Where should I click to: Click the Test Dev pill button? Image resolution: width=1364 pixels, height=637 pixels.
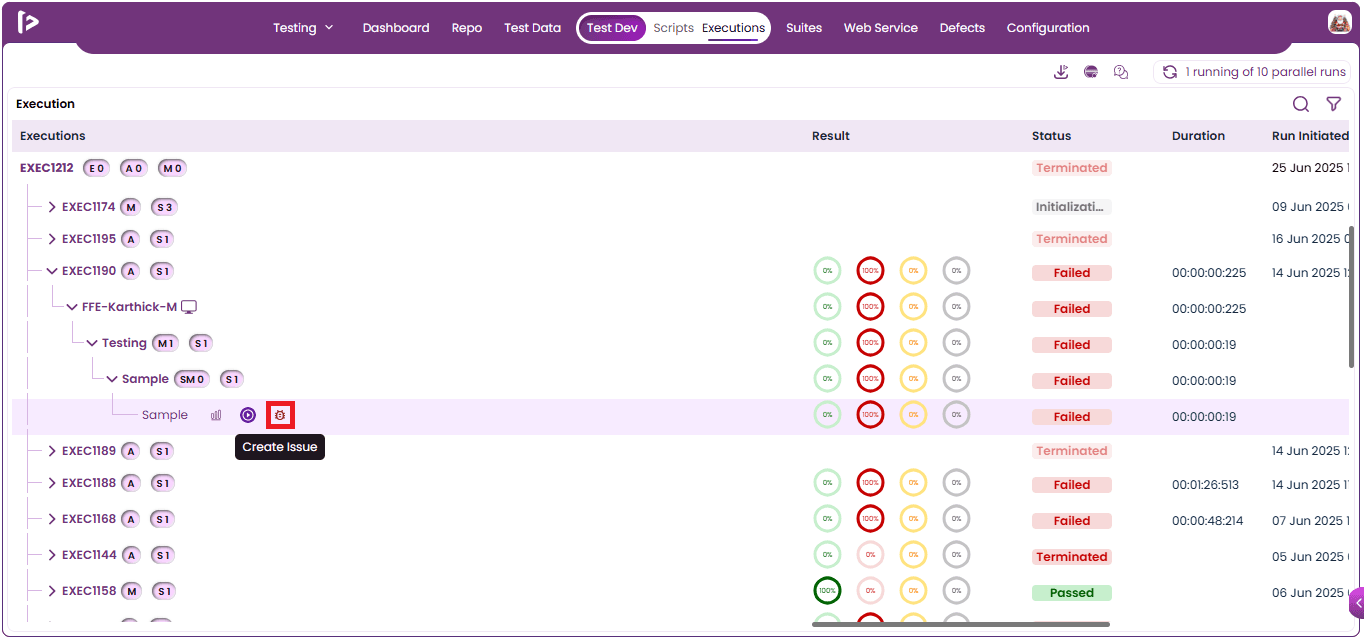[612, 28]
